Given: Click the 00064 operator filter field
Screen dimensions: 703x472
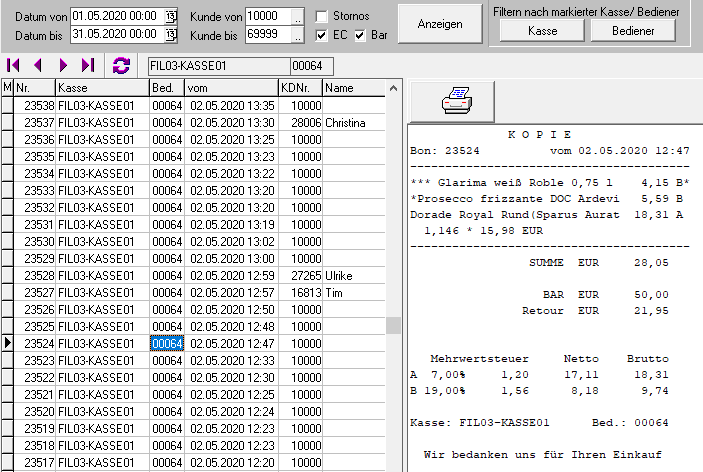Looking at the screenshot, I should 312,66.
